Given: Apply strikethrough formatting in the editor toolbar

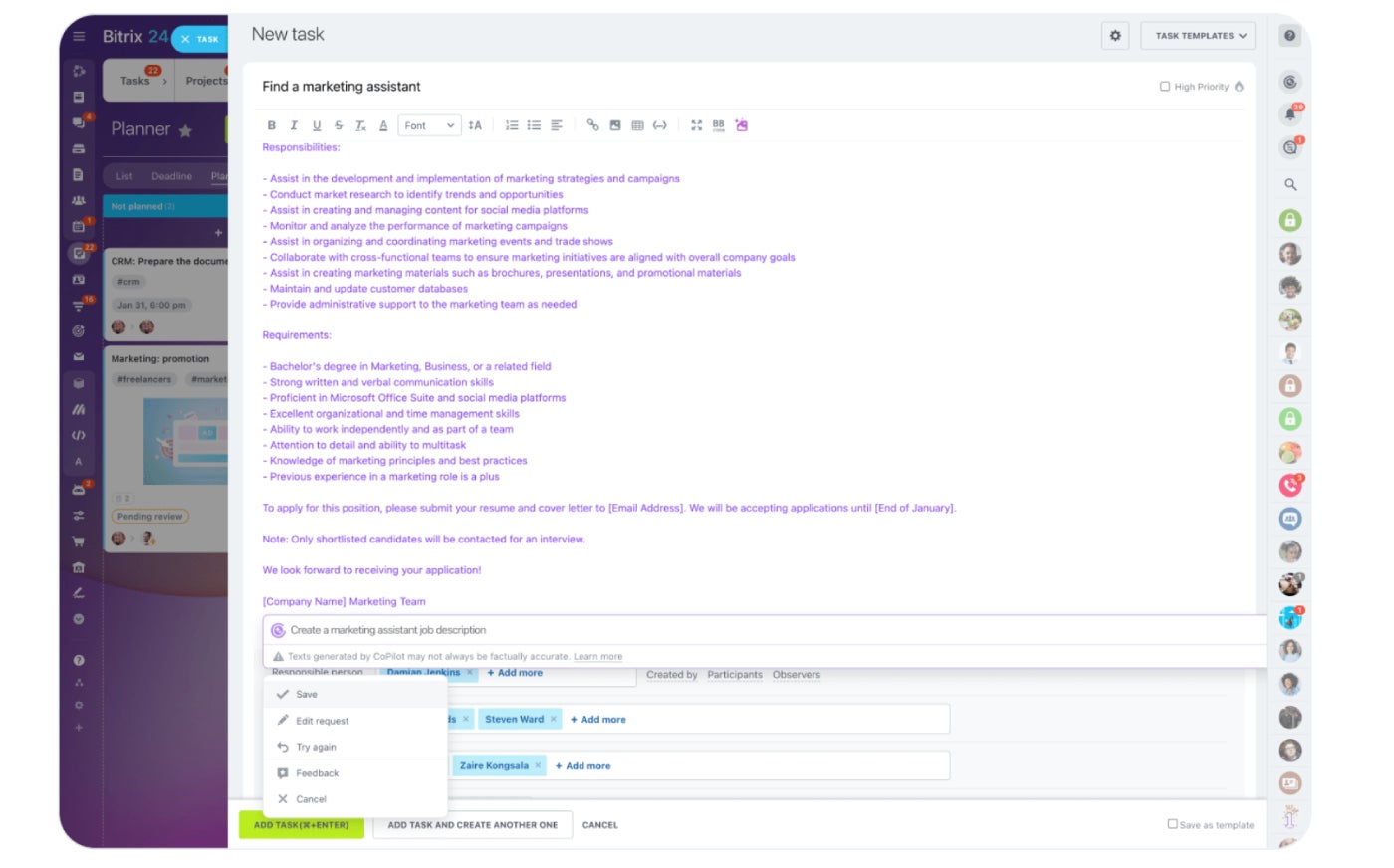Looking at the screenshot, I should coord(339,125).
